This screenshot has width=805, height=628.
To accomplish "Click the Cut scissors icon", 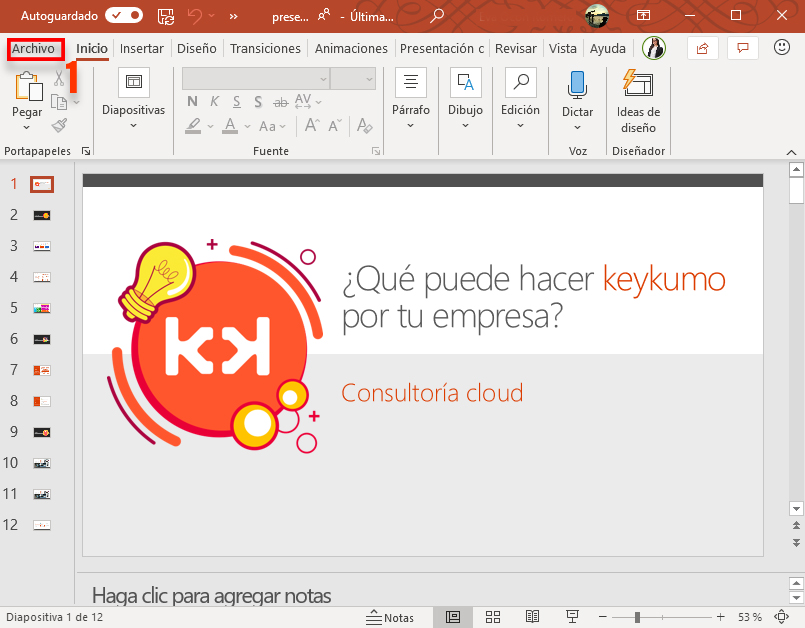I will pyautogui.click(x=59, y=78).
